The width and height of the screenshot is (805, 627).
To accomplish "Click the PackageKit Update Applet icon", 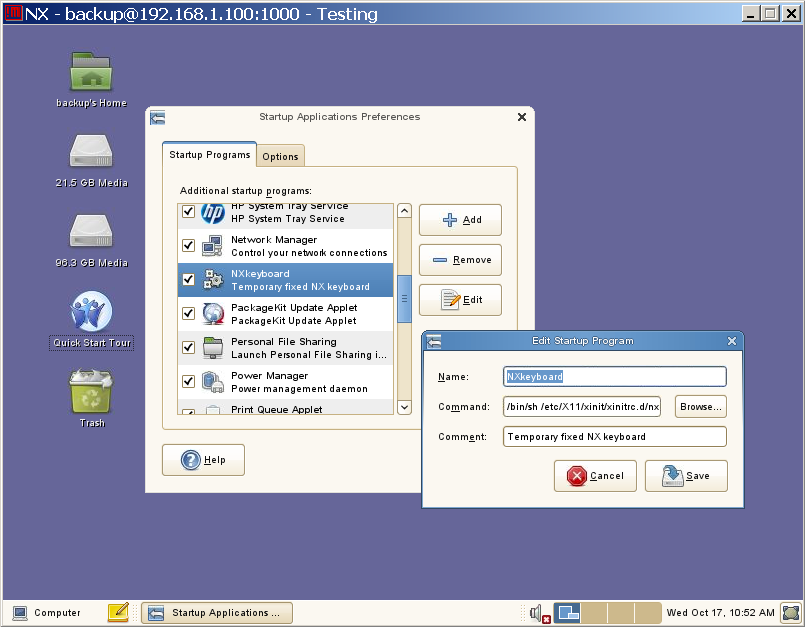I will pos(213,314).
